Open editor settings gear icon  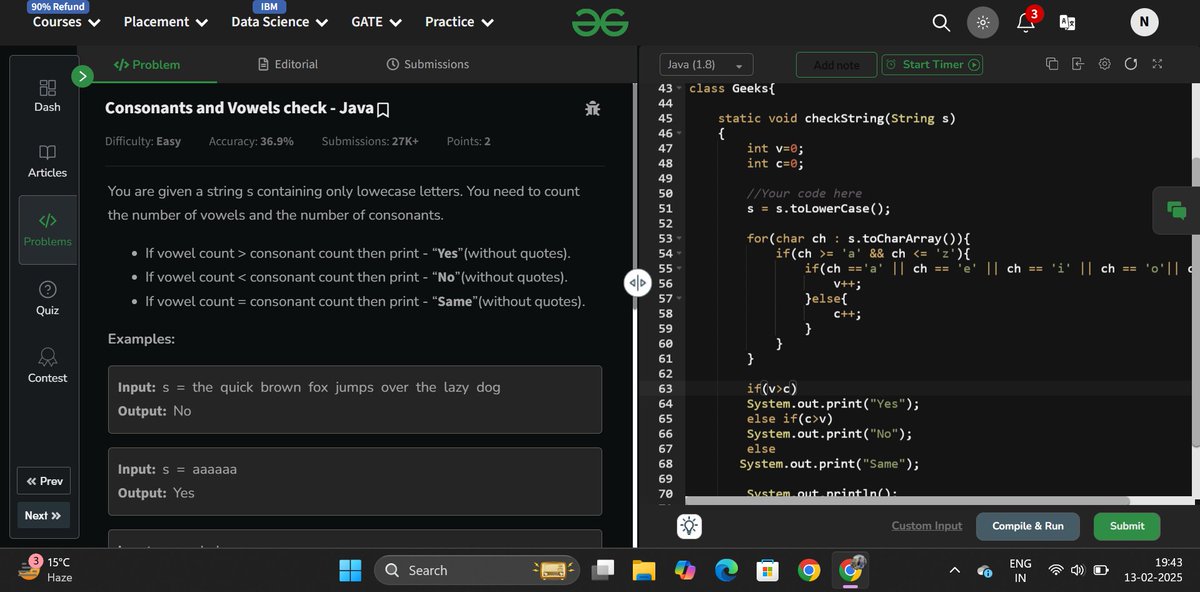click(1105, 64)
